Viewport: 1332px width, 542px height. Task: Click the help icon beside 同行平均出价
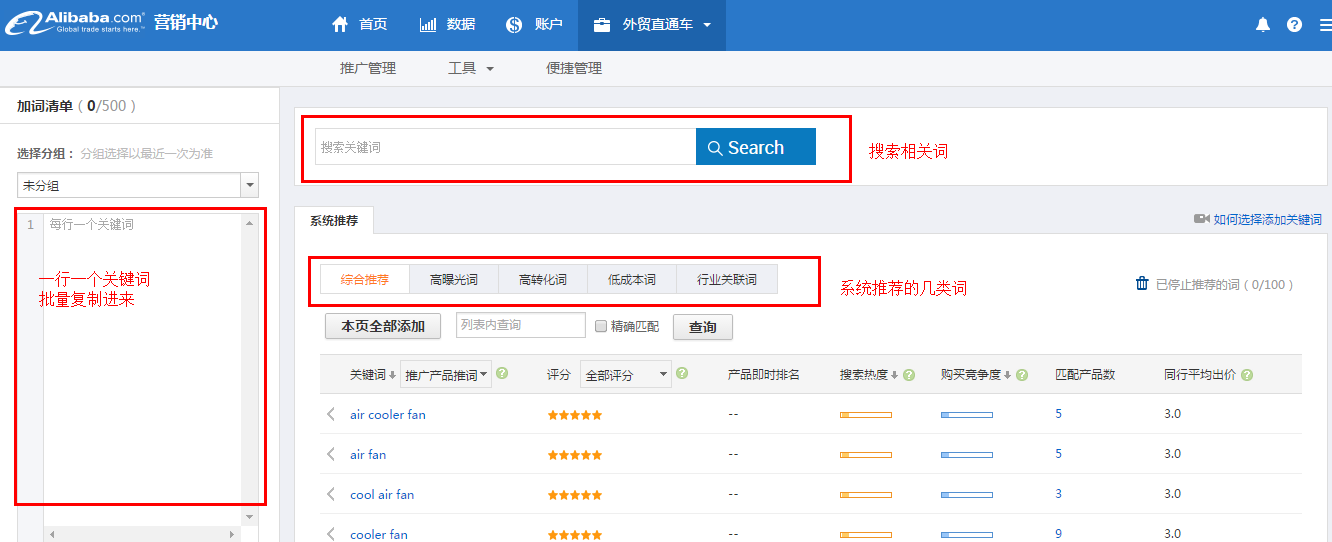click(1247, 375)
